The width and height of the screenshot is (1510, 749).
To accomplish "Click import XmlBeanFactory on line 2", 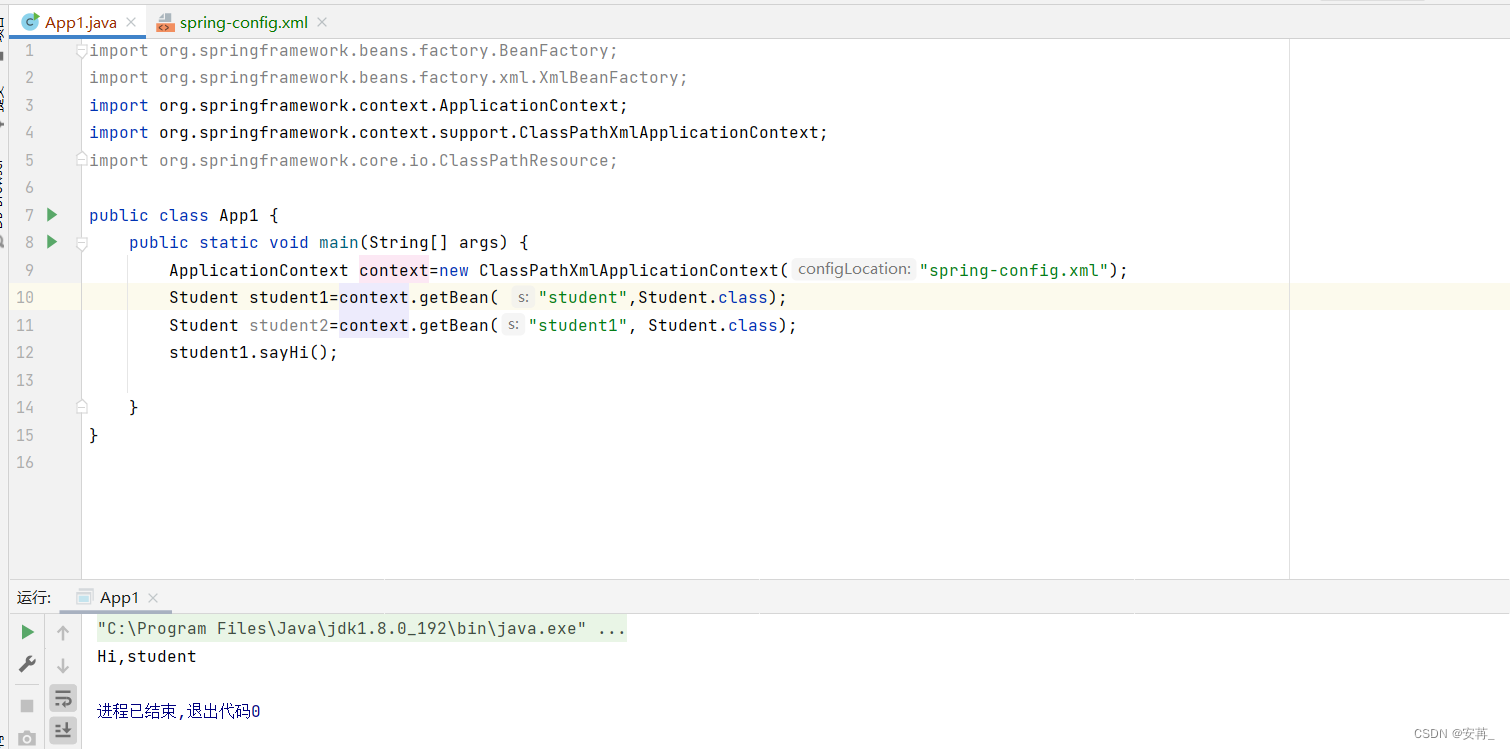I will (389, 78).
